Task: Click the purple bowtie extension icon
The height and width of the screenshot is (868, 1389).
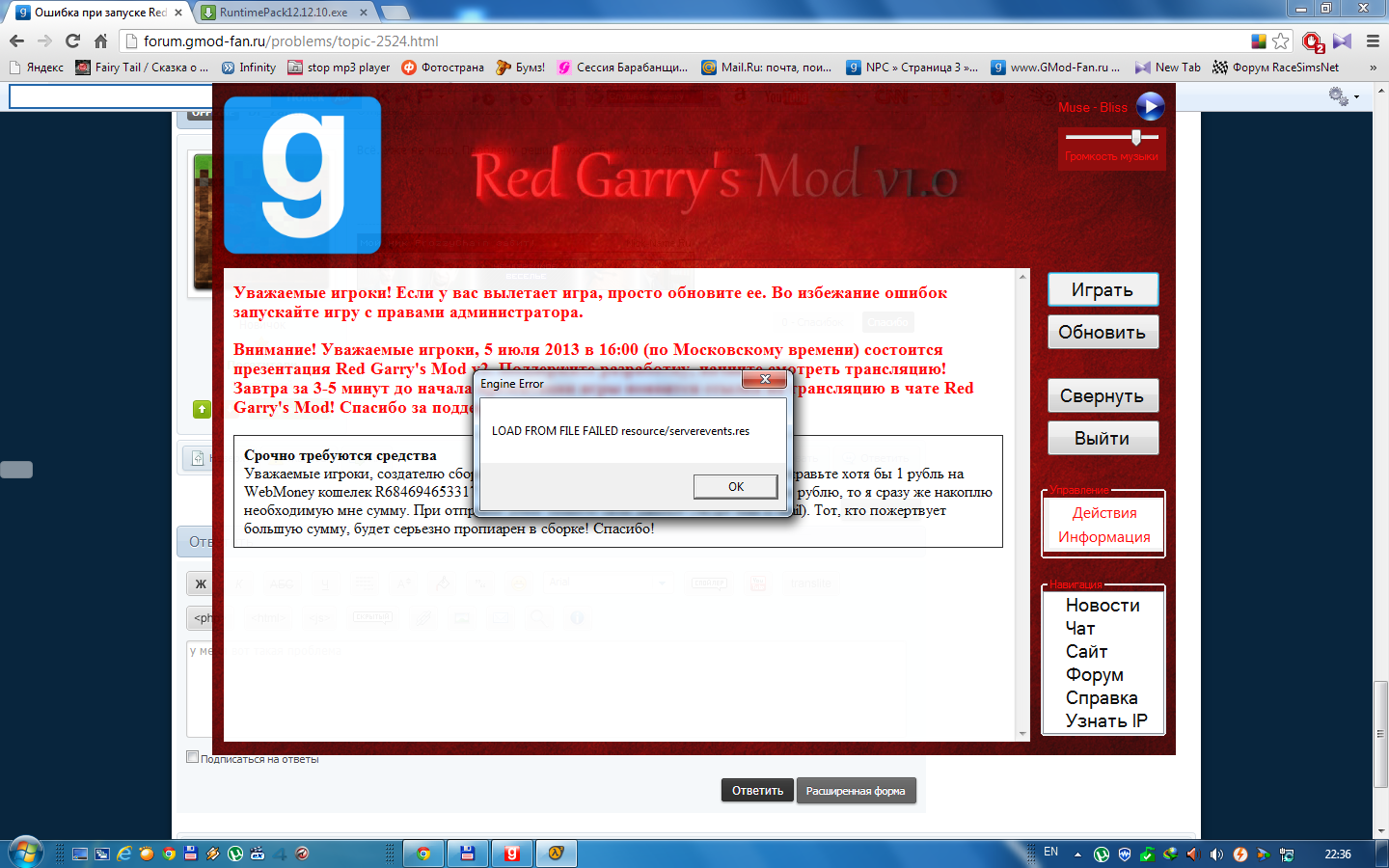Action: 1343,41
